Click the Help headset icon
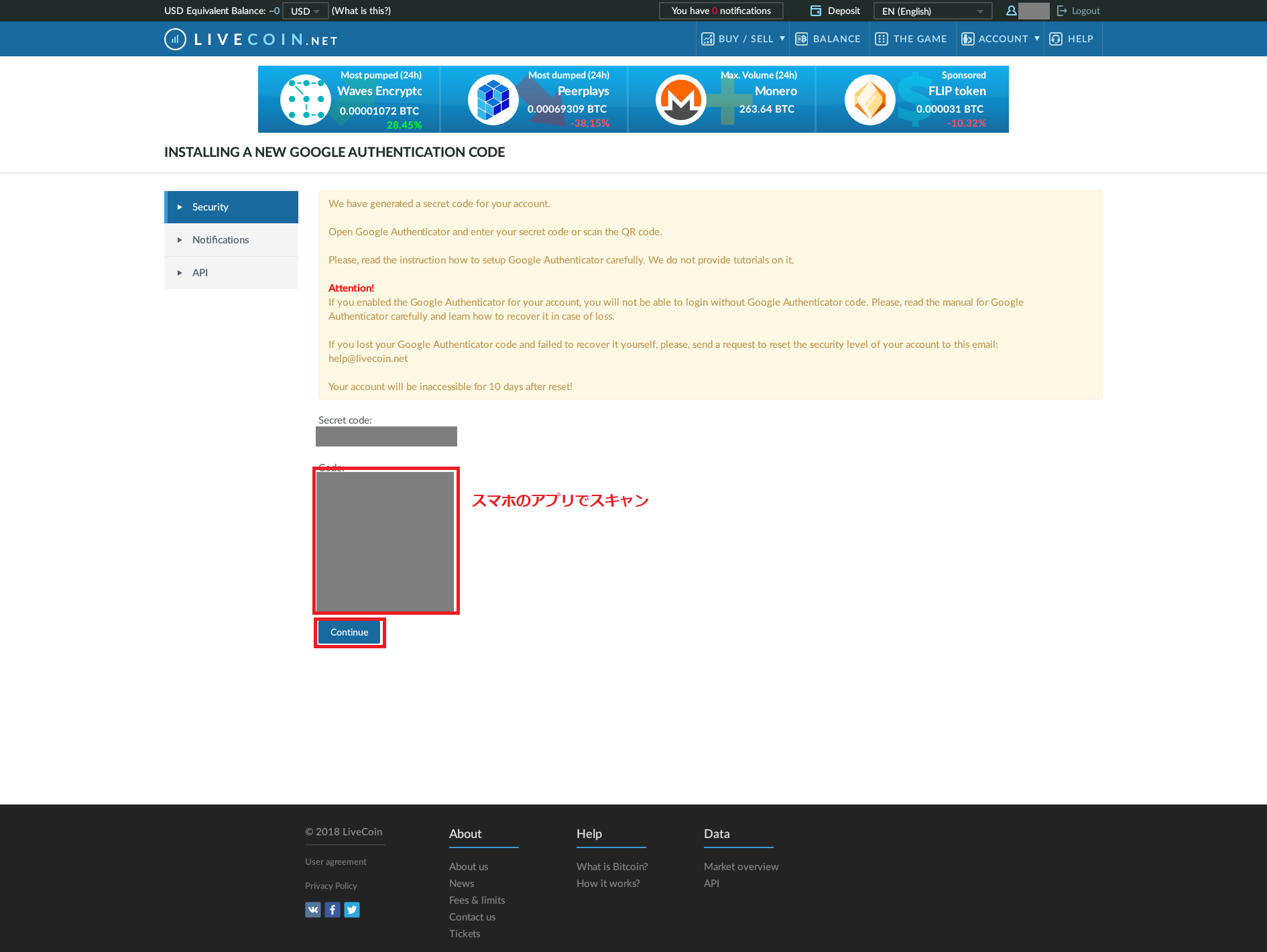Viewport: 1267px width, 952px height. 1056,39
